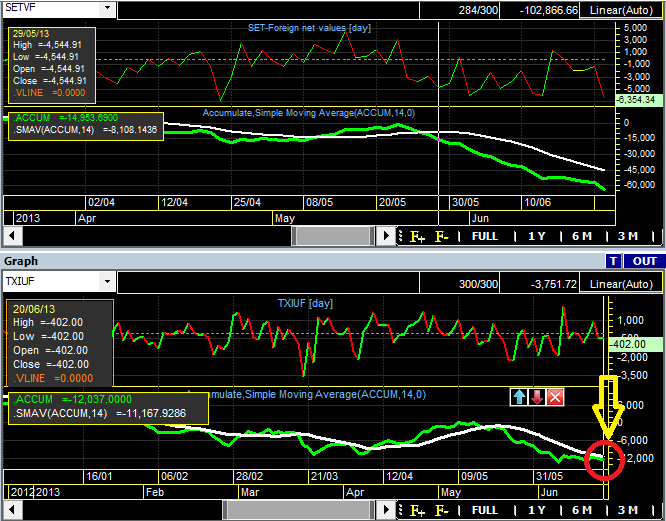
Task: Click the T icon in the Graph header
Action: [614, 261]
